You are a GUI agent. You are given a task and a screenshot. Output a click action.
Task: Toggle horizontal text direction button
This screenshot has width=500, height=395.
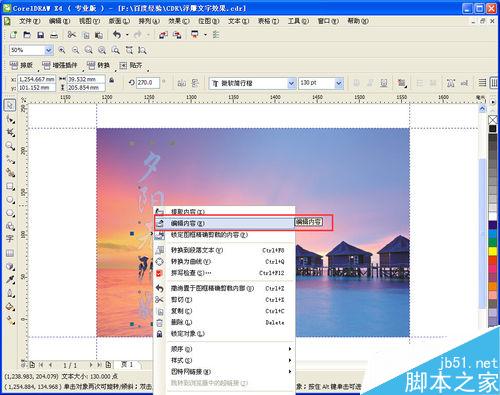click(482, 83)
